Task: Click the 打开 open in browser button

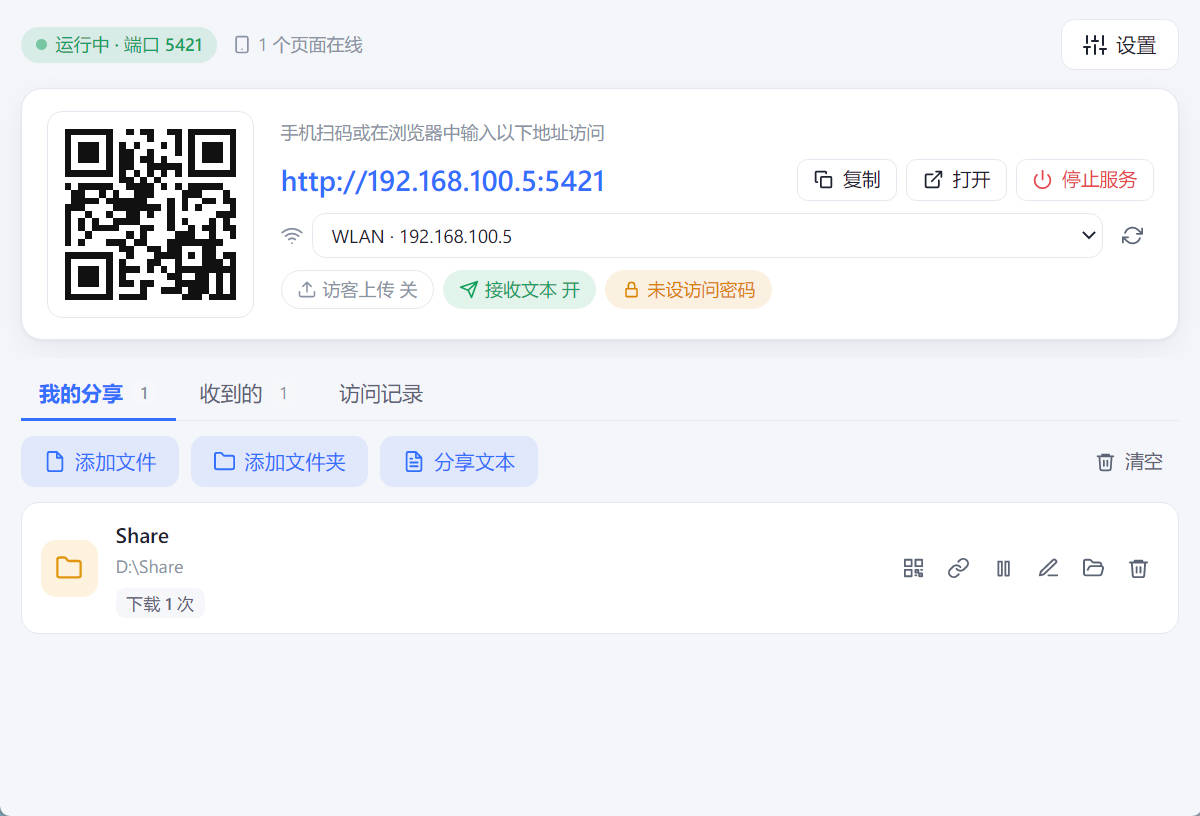Action: pos(956,180)
